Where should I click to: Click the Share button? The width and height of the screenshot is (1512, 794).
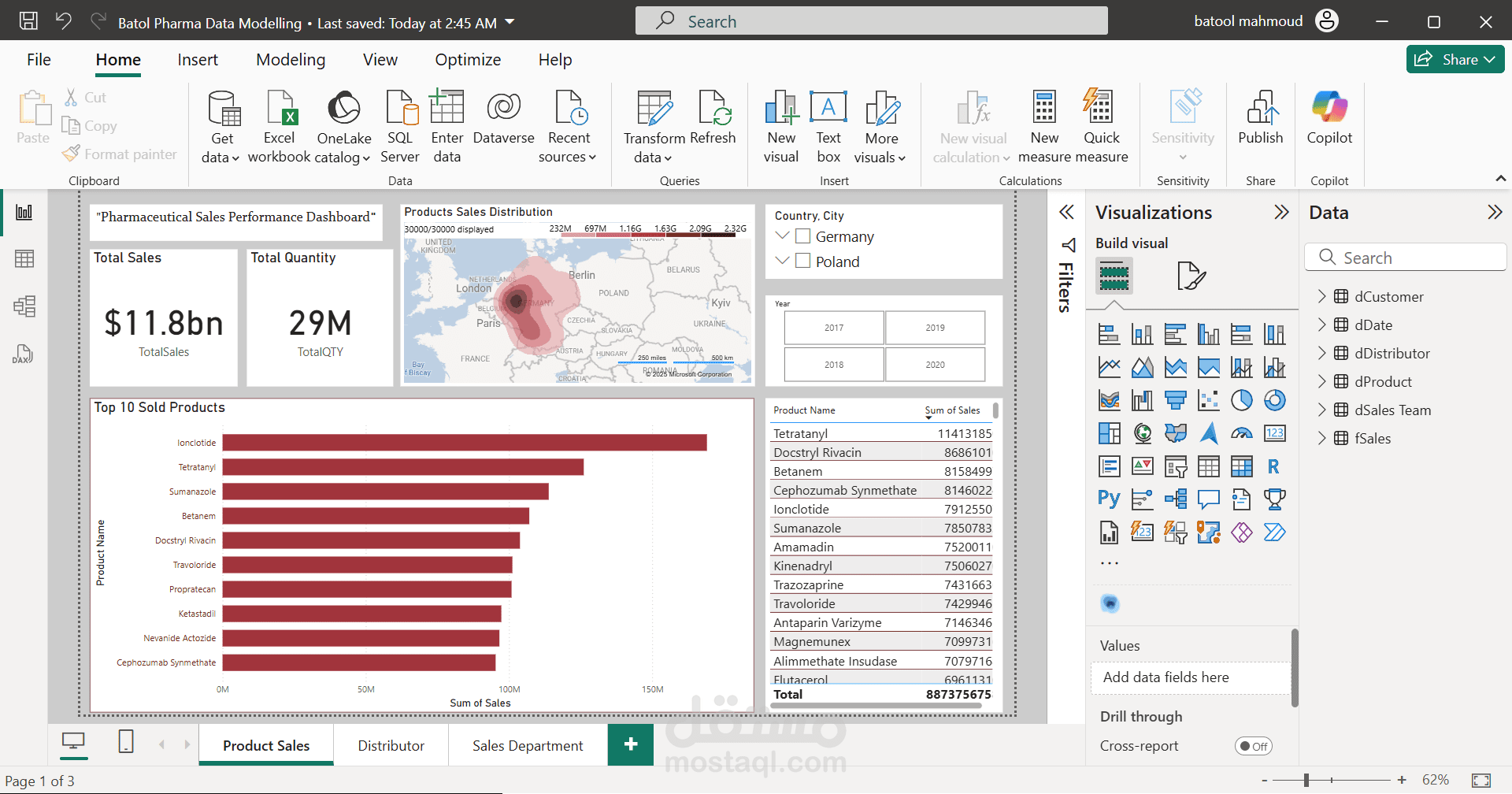click(x=1455, y=59)
